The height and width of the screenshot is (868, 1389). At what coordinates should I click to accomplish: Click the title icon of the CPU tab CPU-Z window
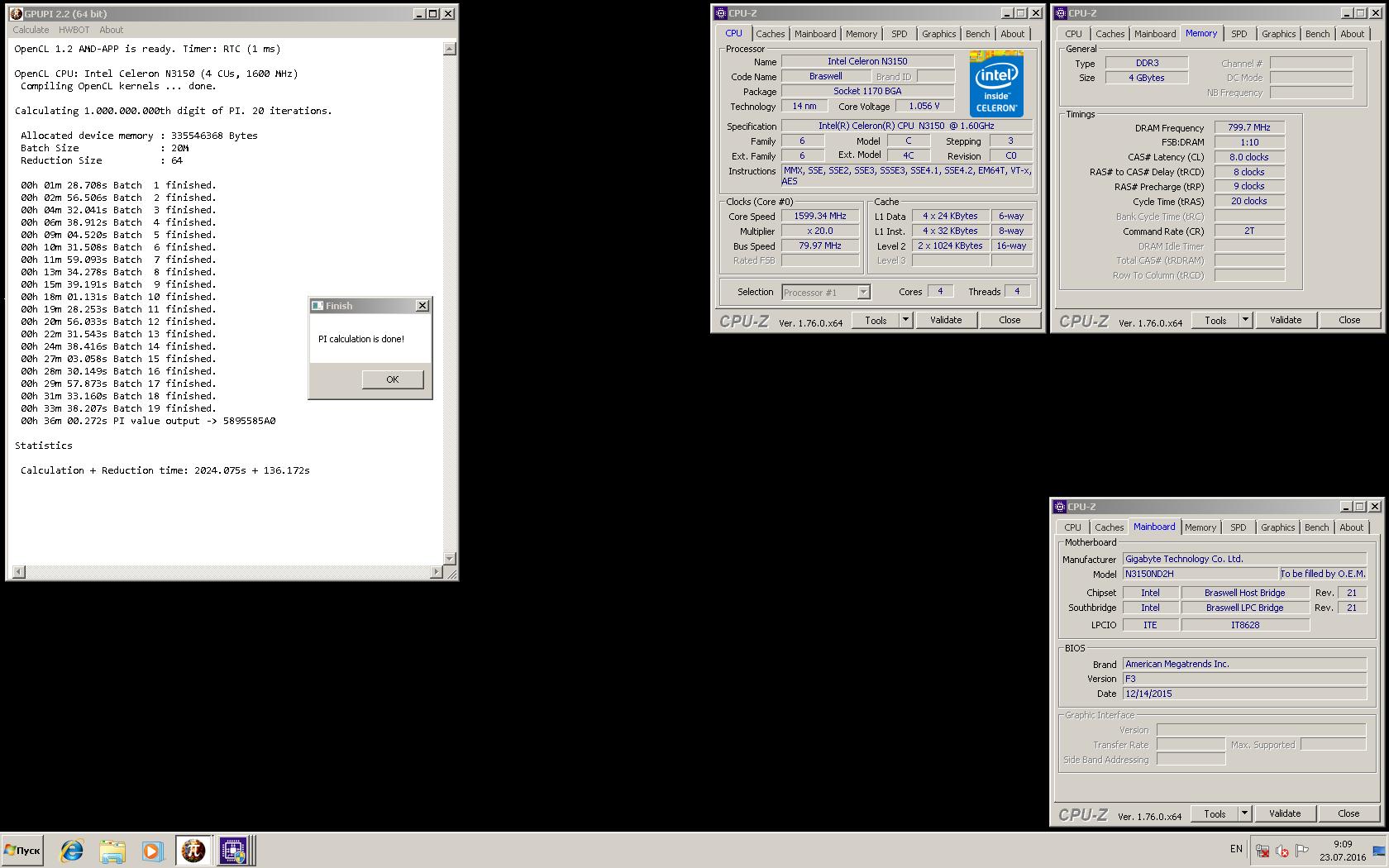tap(720, 13)
